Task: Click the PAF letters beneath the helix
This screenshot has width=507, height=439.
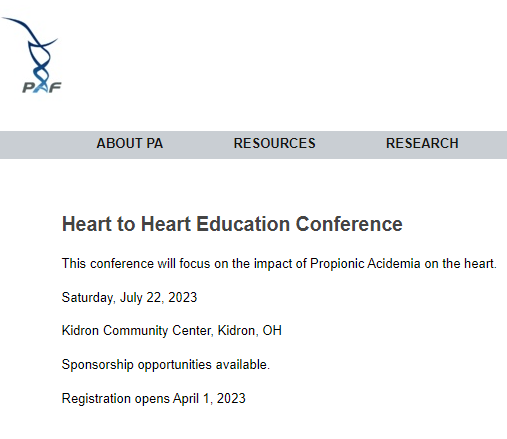Action: pyautogui.click(x=42, y=87)
